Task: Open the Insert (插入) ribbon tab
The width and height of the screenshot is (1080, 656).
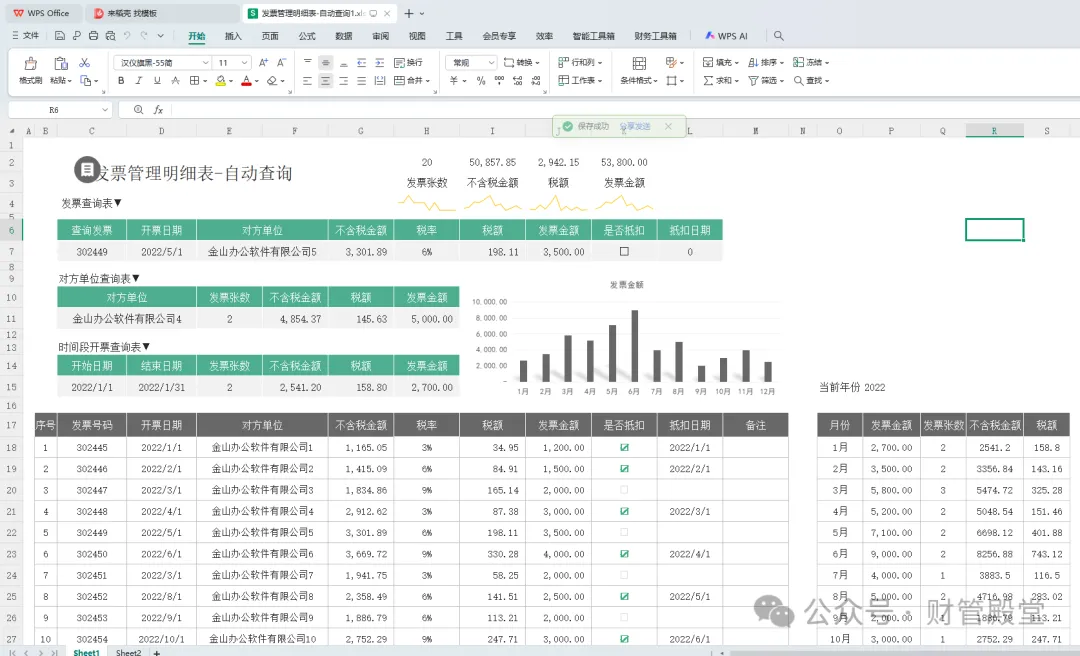Action: point(233,36)
